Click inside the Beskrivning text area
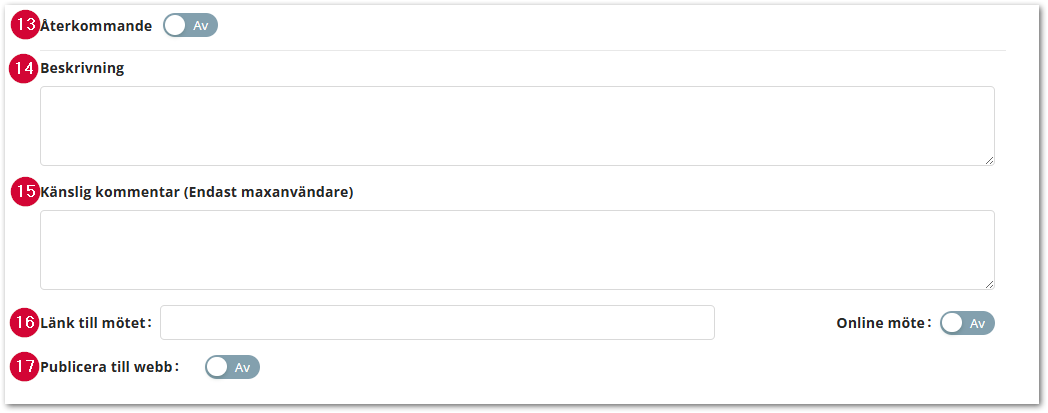The height and width of the screenshot is (413, 1048). pos(517,126)
